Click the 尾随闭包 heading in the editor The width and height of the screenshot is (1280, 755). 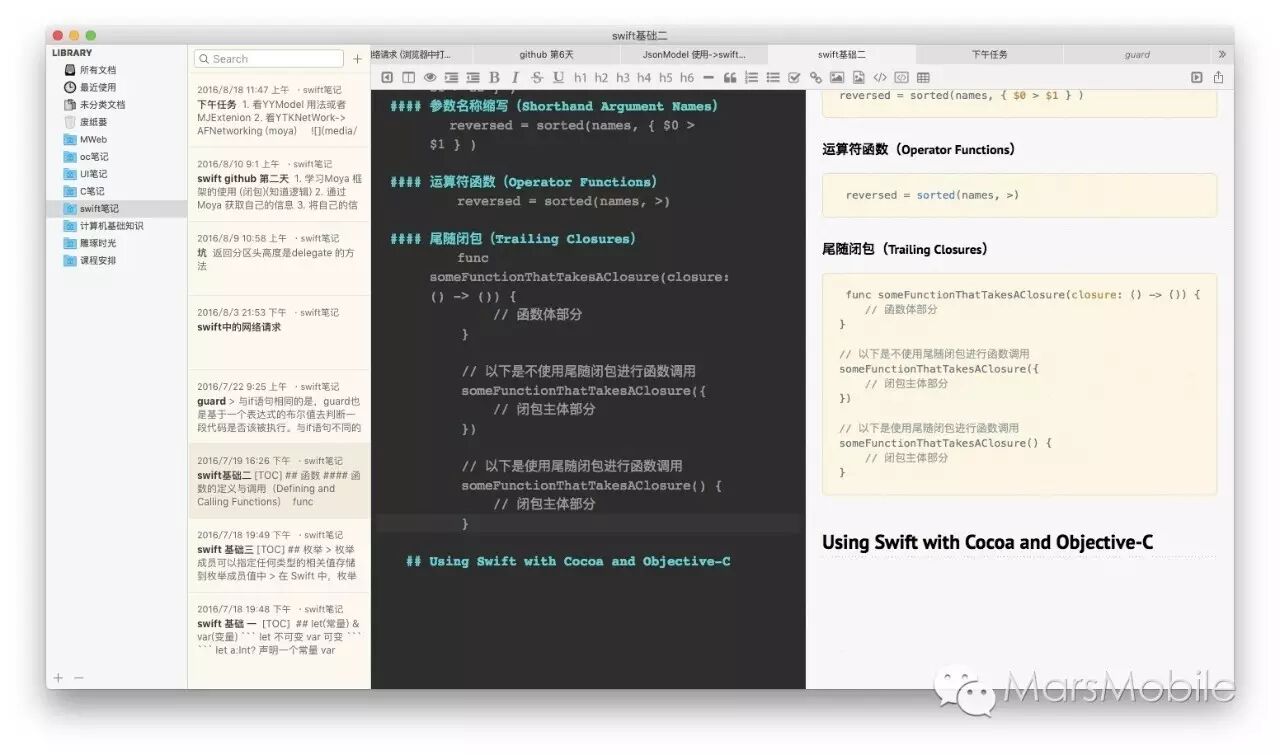coord(513,239)
